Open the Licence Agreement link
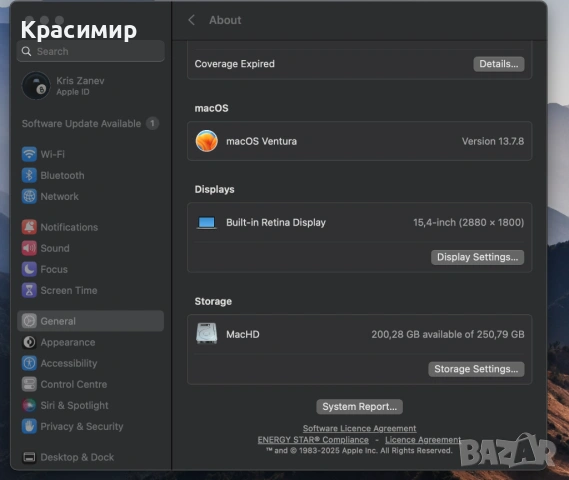569x480 pixels. point(423,440)
